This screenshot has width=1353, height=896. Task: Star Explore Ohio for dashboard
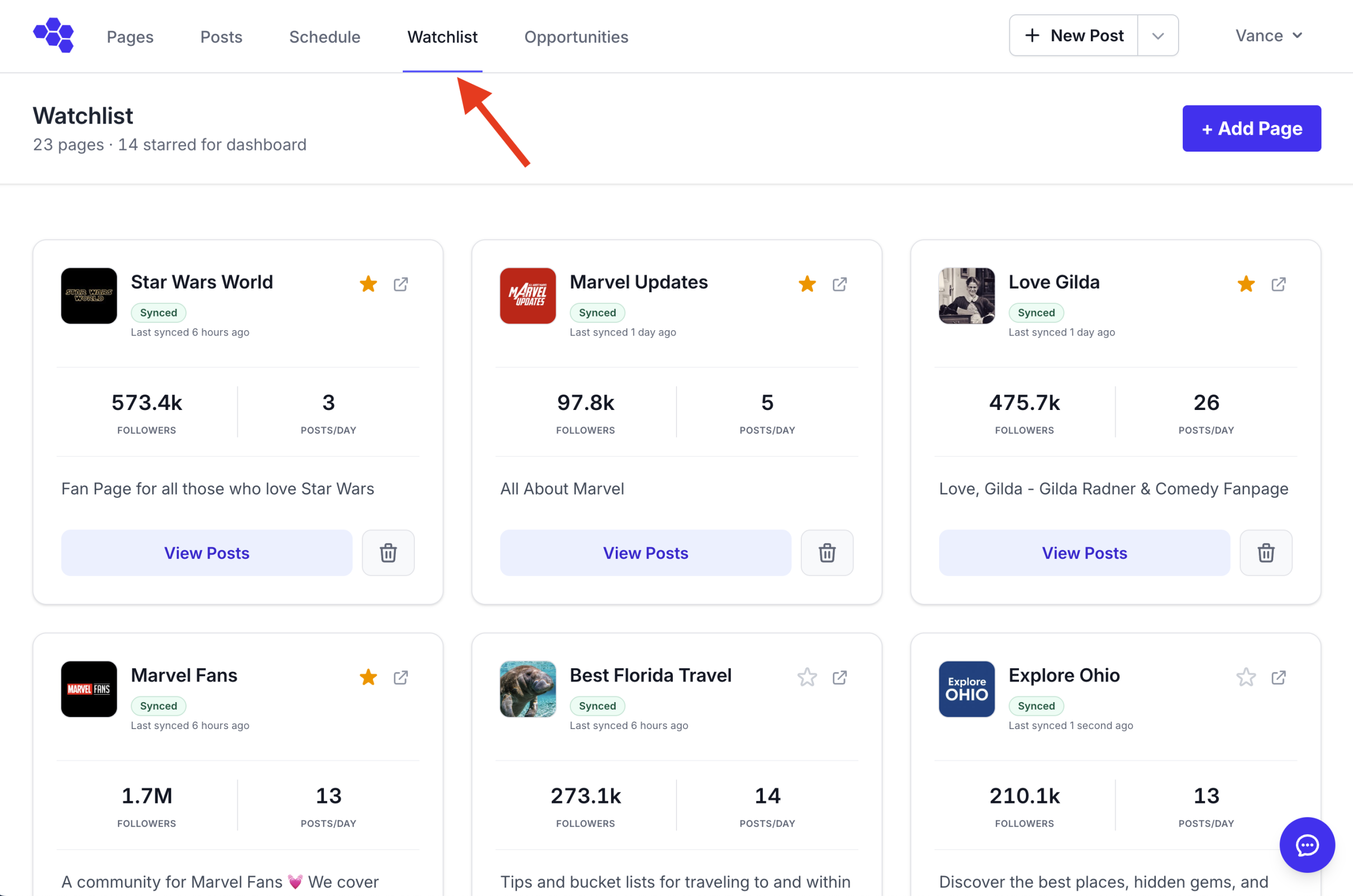pos(1246,677)
